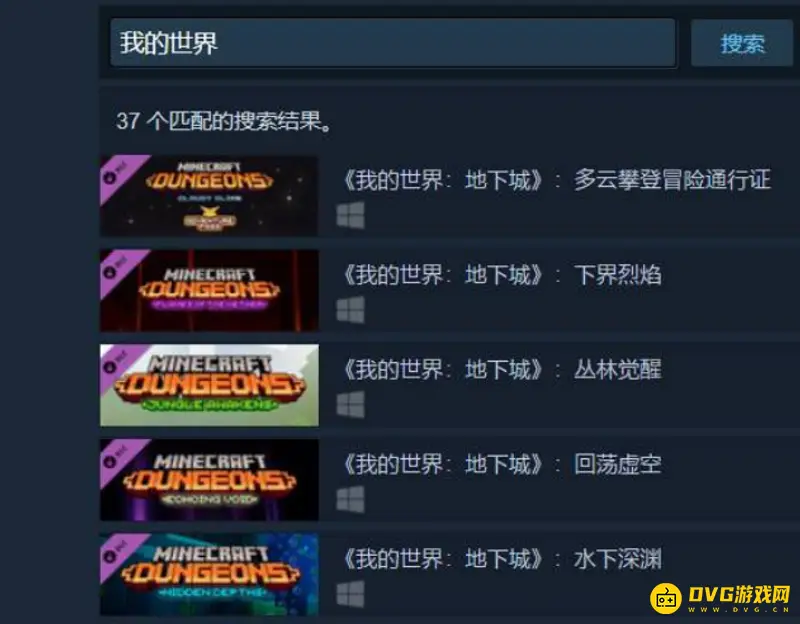Image resolution: width=800 pixels, height=624 pixels.
Task: Select the Jungle Awakens thumbnail
Action: click(209, 385)
